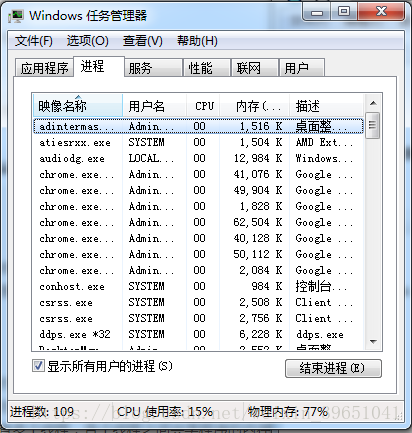This screenshot has height=433, width=412.
Task: Click the CPU 使用率: 15% status
Action: tap(165, 412)
